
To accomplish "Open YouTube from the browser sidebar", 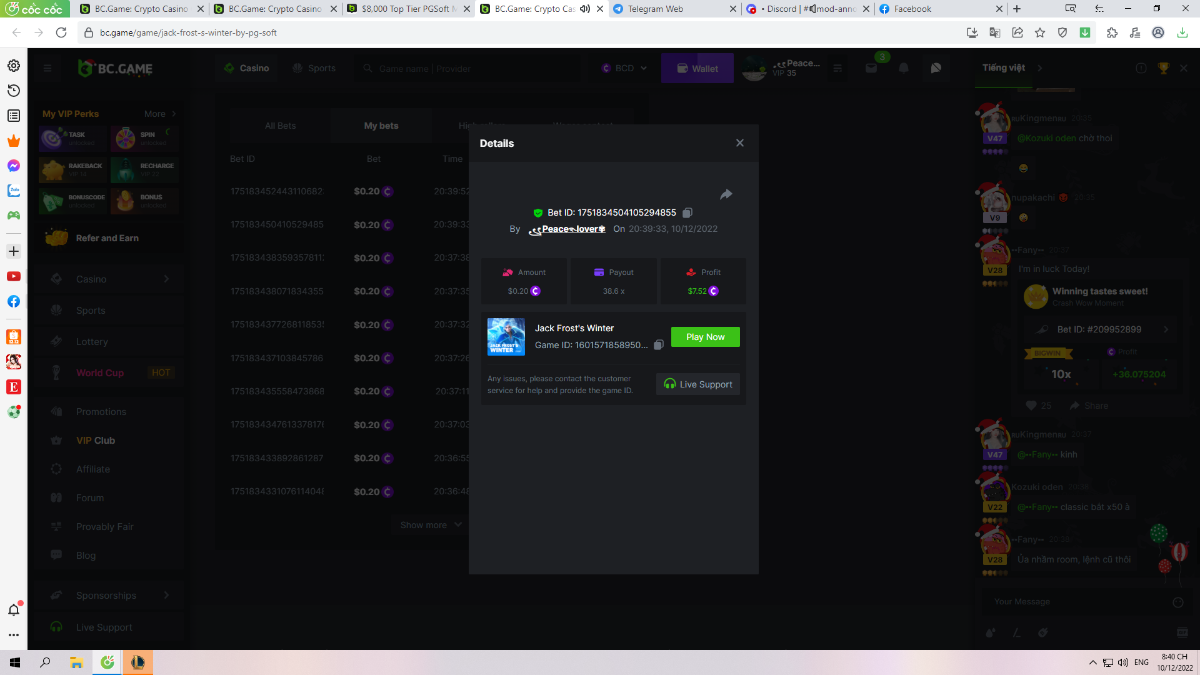I will (x=14, y=276).
